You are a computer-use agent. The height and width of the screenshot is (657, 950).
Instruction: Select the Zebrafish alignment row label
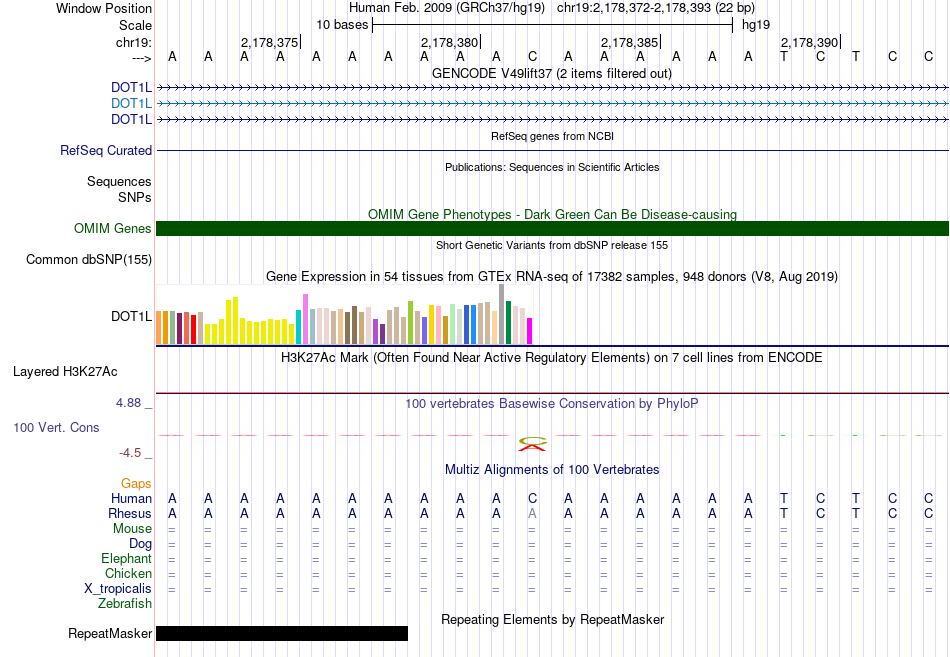tap(125, 604)
